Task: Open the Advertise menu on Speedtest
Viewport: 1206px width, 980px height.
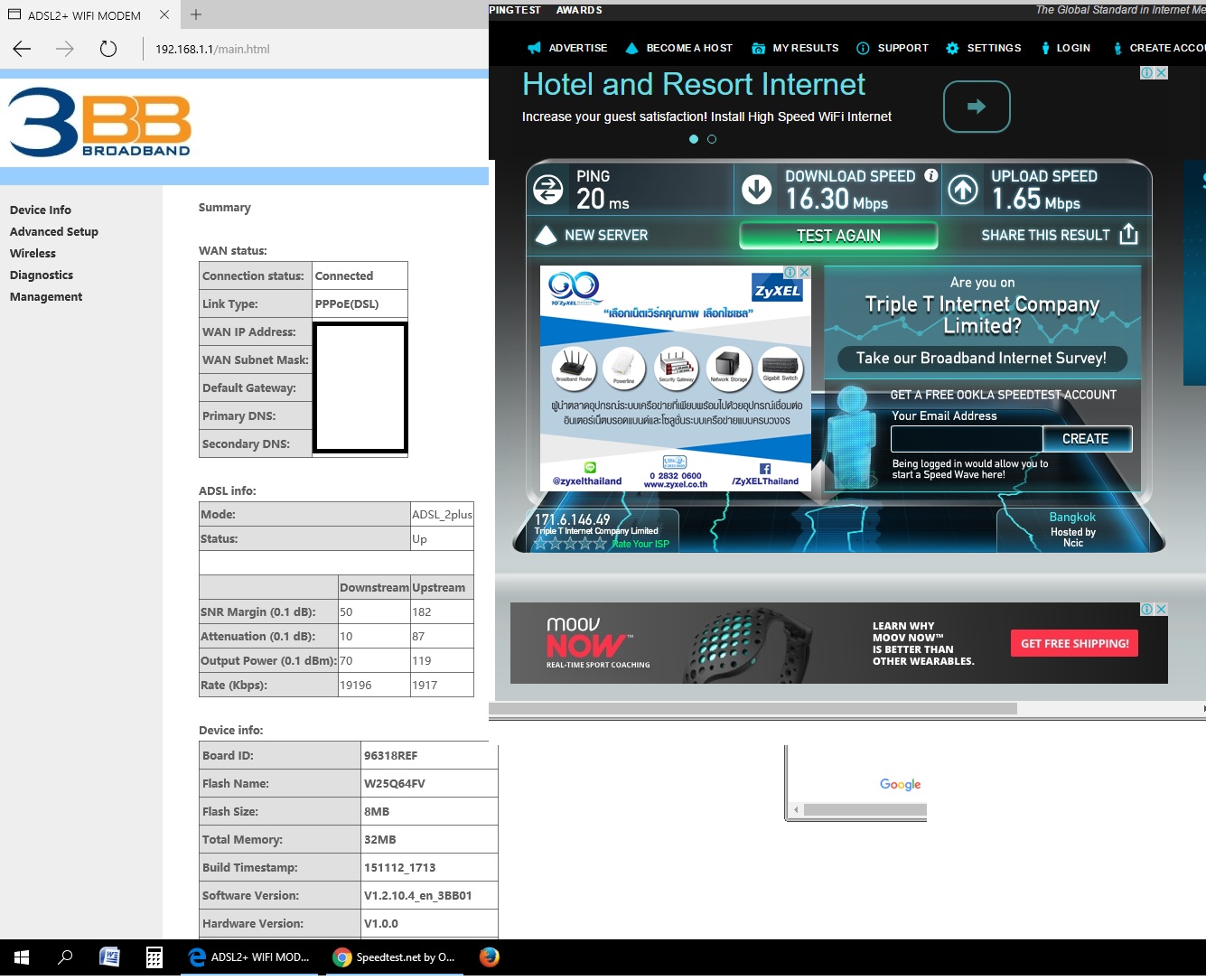Action: click(568, 48)
